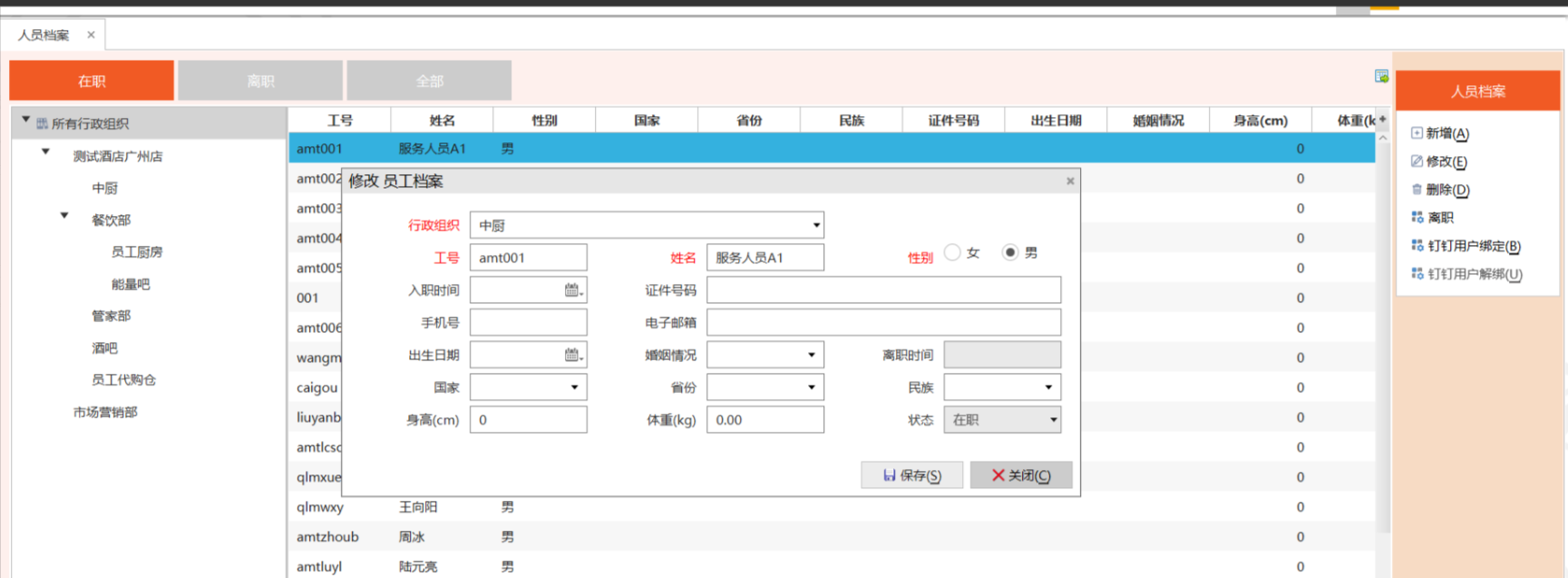
Task: Click the 关闭(C) button
Action: pos(1021,475)
